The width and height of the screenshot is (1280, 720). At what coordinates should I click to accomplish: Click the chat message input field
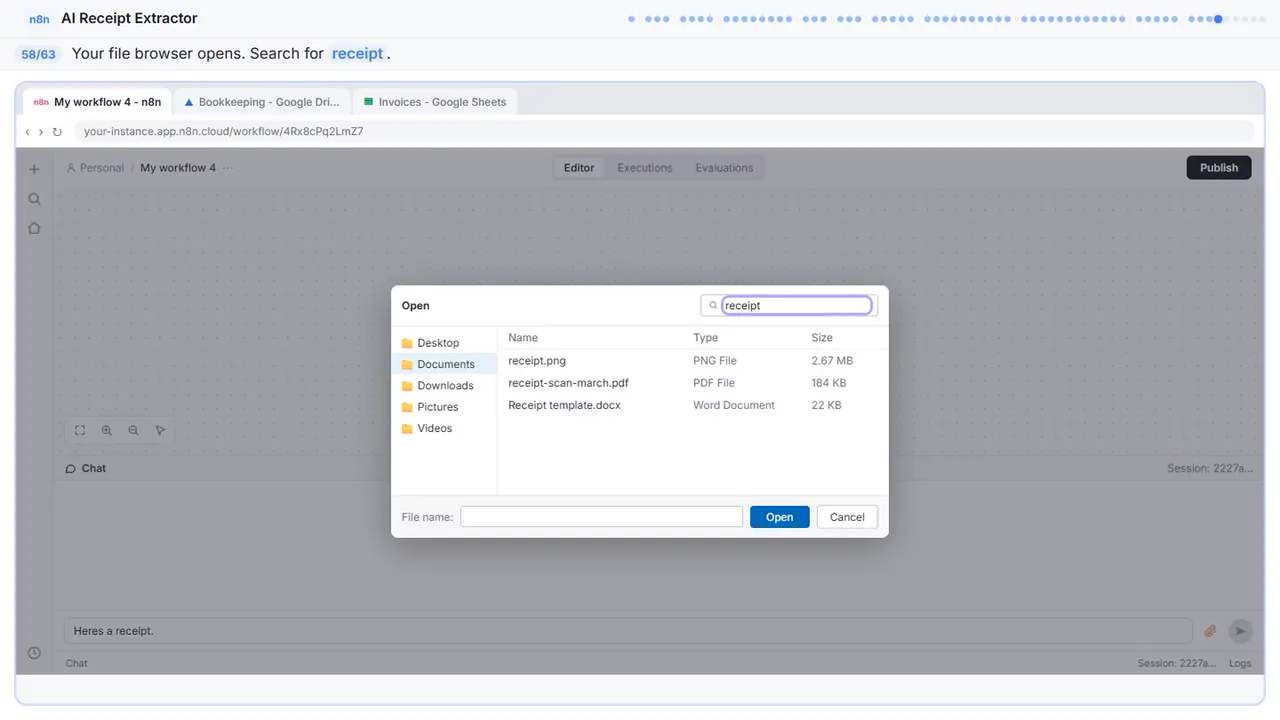click(x=628, y=631)
